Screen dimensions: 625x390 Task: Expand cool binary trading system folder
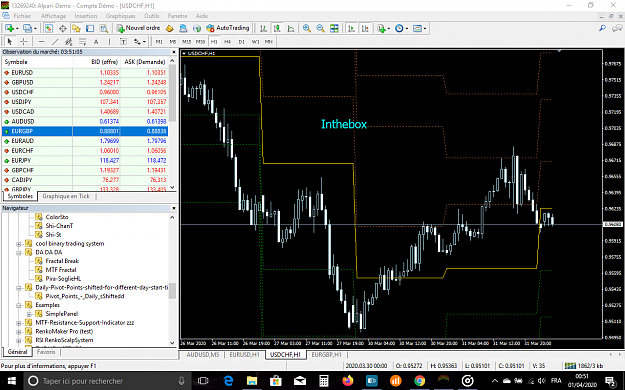coord(19,244)
